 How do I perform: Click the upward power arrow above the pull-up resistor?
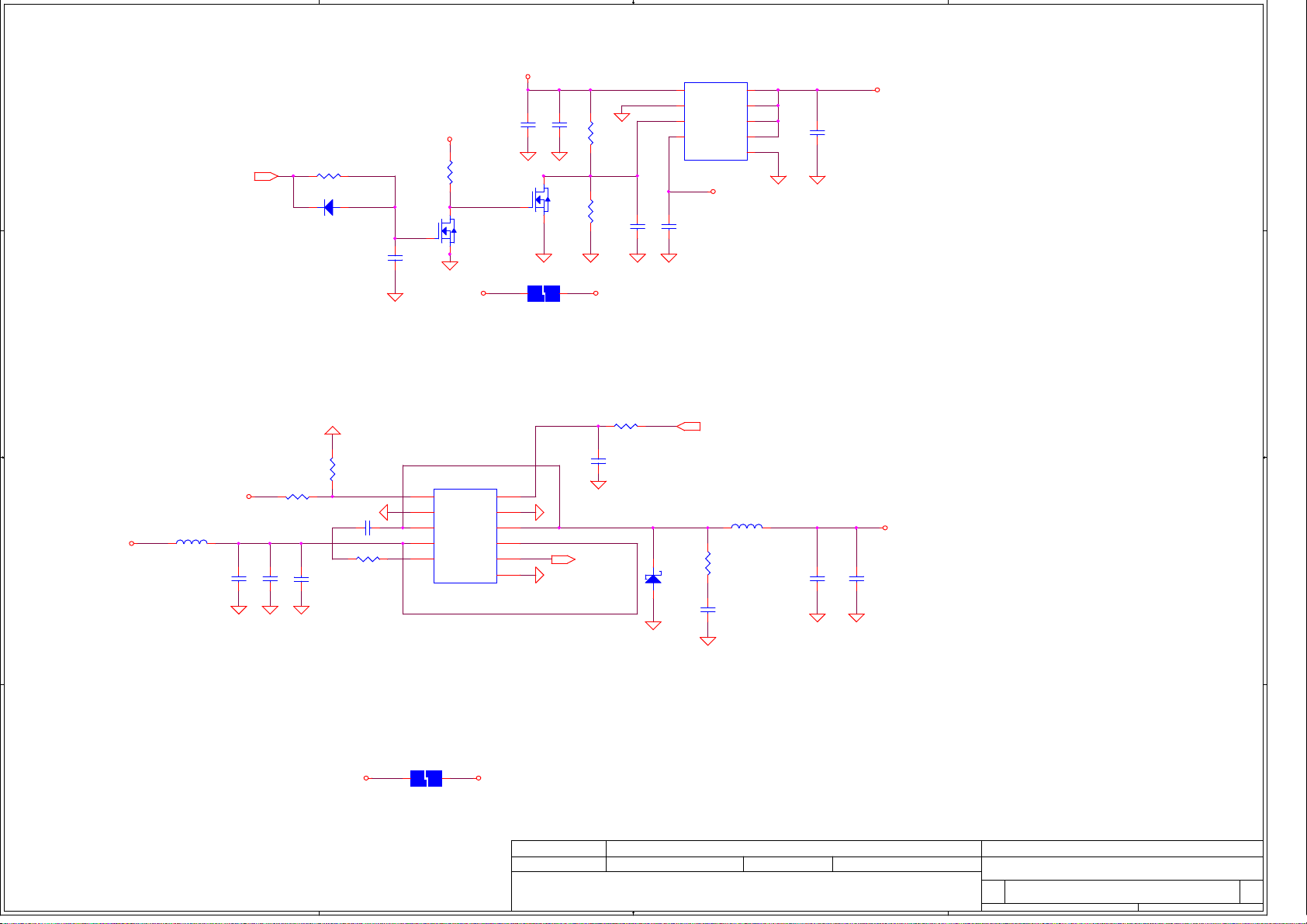point(332,430)
